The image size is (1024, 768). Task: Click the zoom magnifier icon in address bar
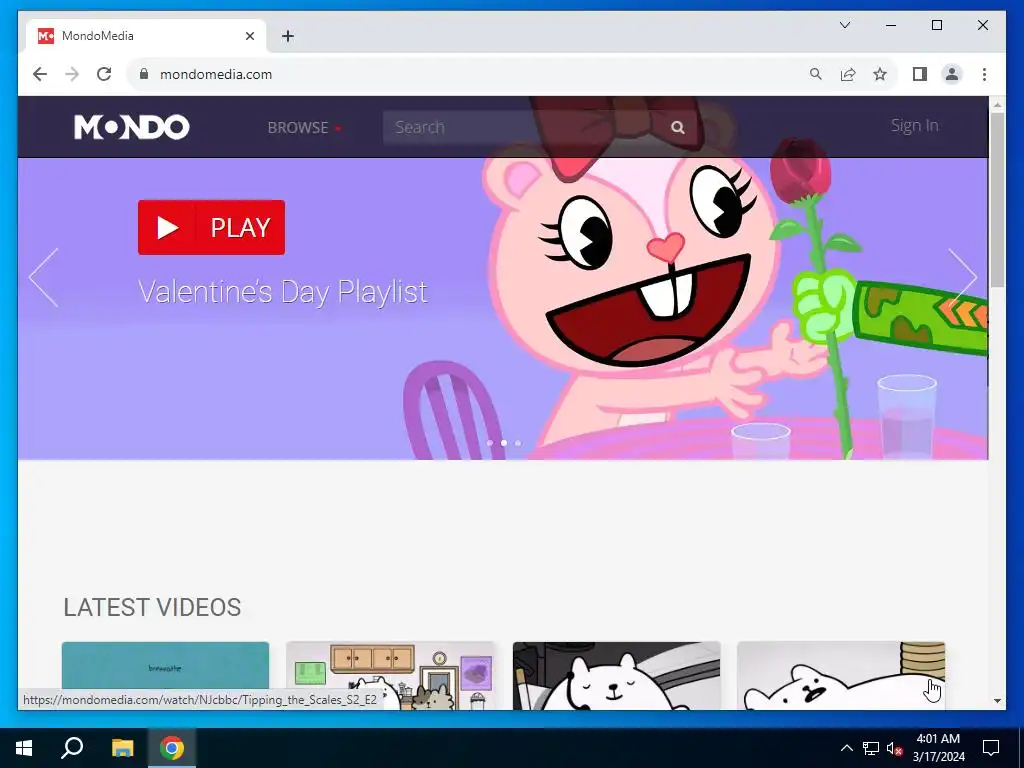[x=816, y=74]
